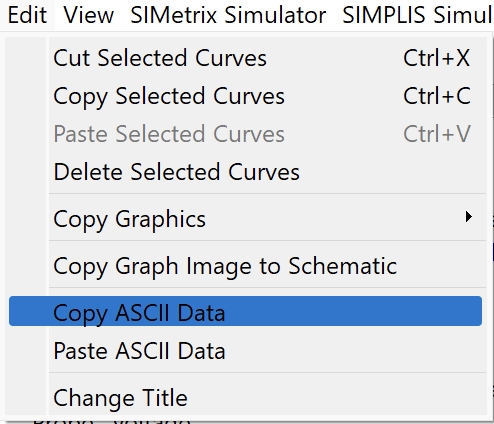Expand the Copy Graphics submenu
The height and width of the screenshot is (424, 494).
245,219
